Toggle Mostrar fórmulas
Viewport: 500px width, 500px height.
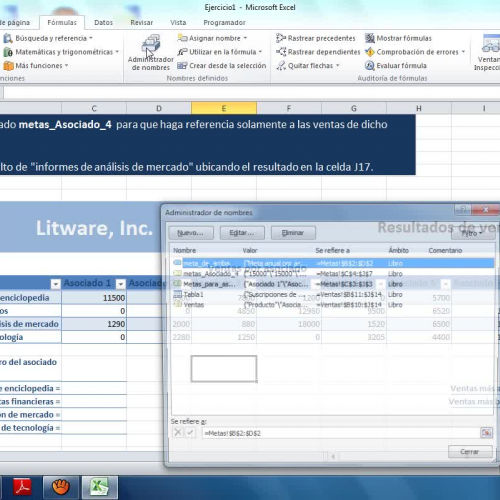pyautogui.click(x=398, y=38)
